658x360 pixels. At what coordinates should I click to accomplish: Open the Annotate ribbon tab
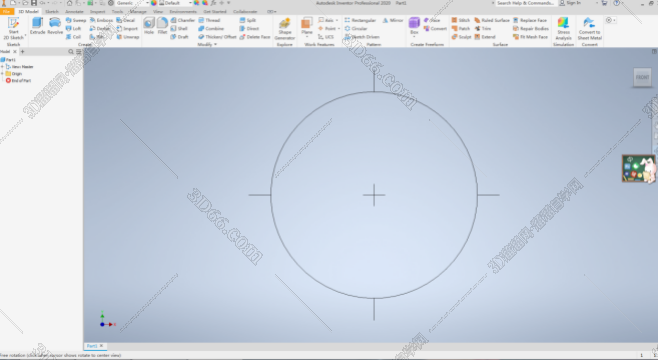(x=74, y=11)
